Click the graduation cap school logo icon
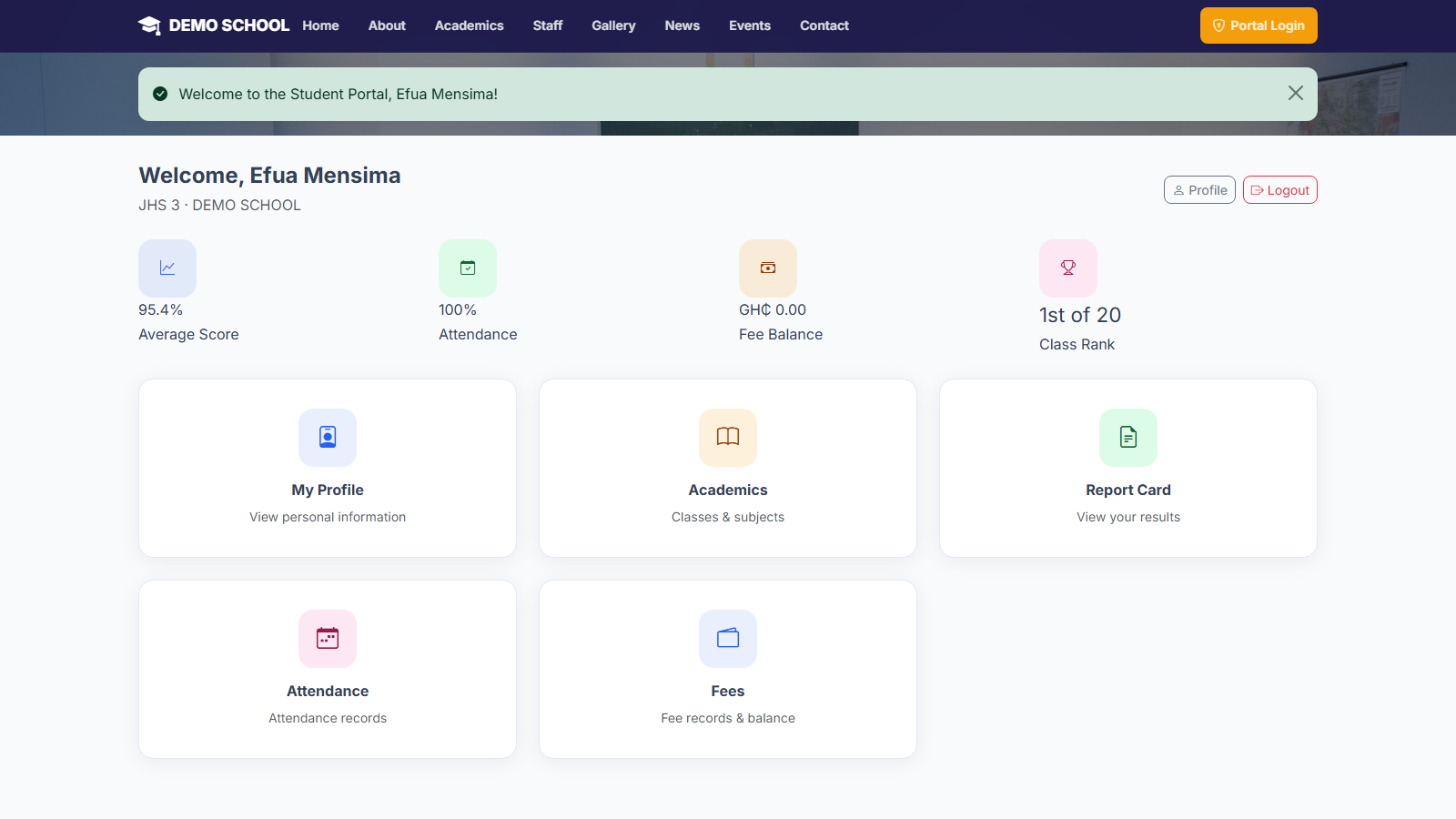1456x819 pixels. (x=149, y=25)
